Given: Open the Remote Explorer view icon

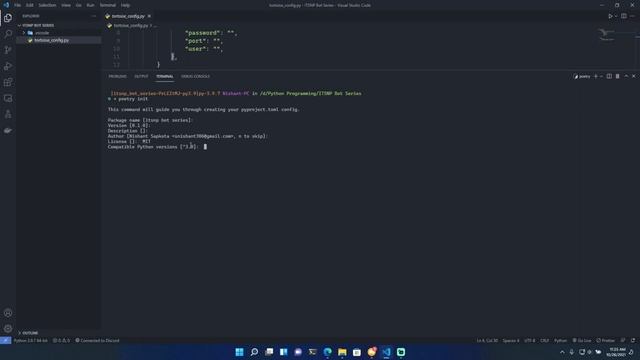Looking at the screenshot, I should tap(8, 98).
